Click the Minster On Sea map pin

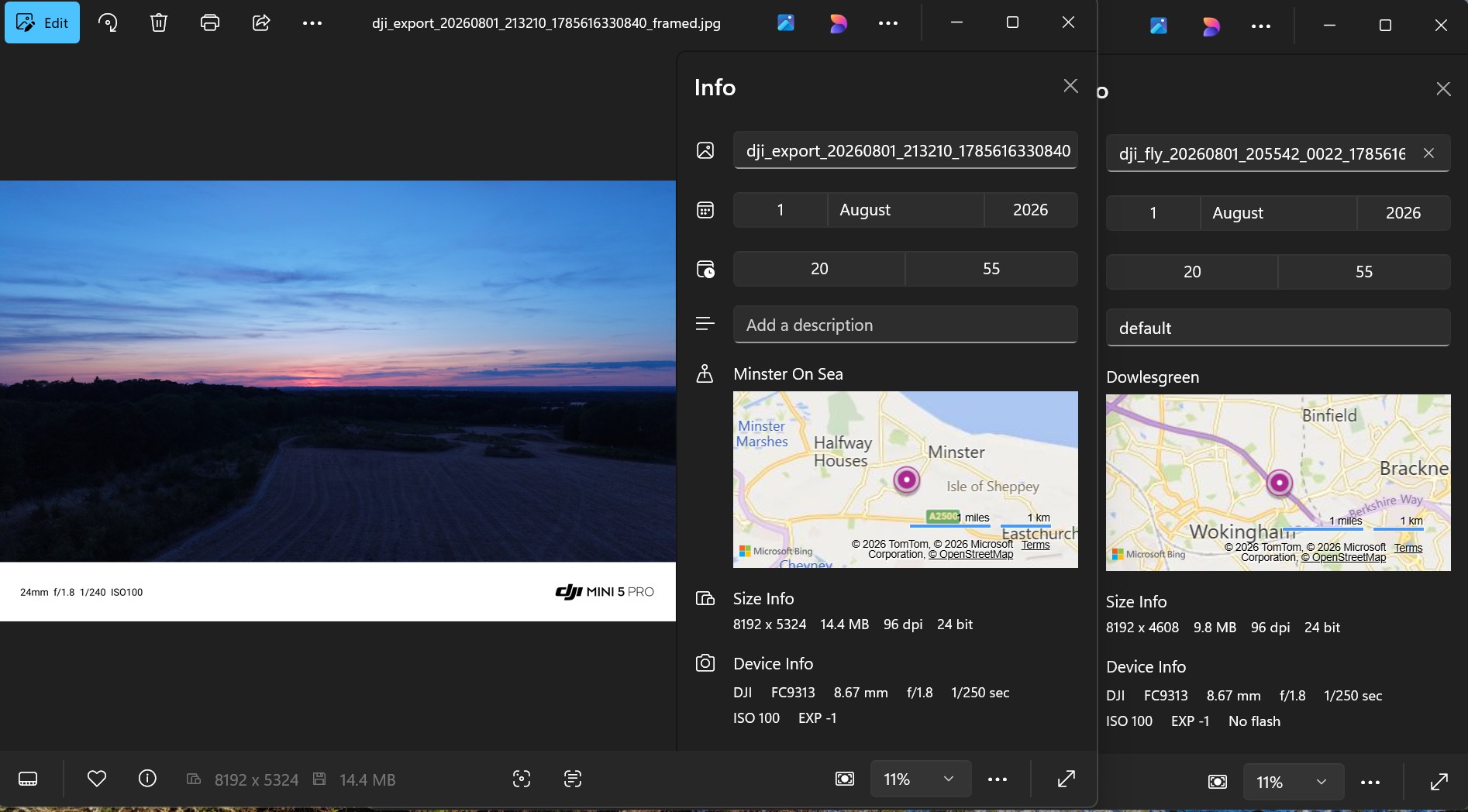[x=906, y=480]
